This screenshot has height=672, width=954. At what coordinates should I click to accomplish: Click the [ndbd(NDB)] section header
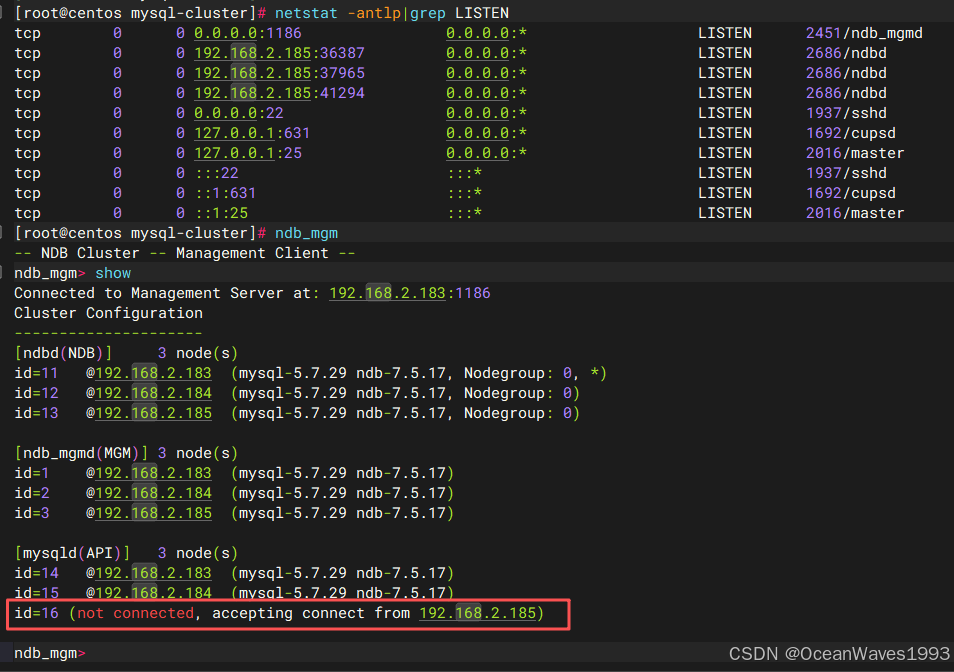click(63, 353)
